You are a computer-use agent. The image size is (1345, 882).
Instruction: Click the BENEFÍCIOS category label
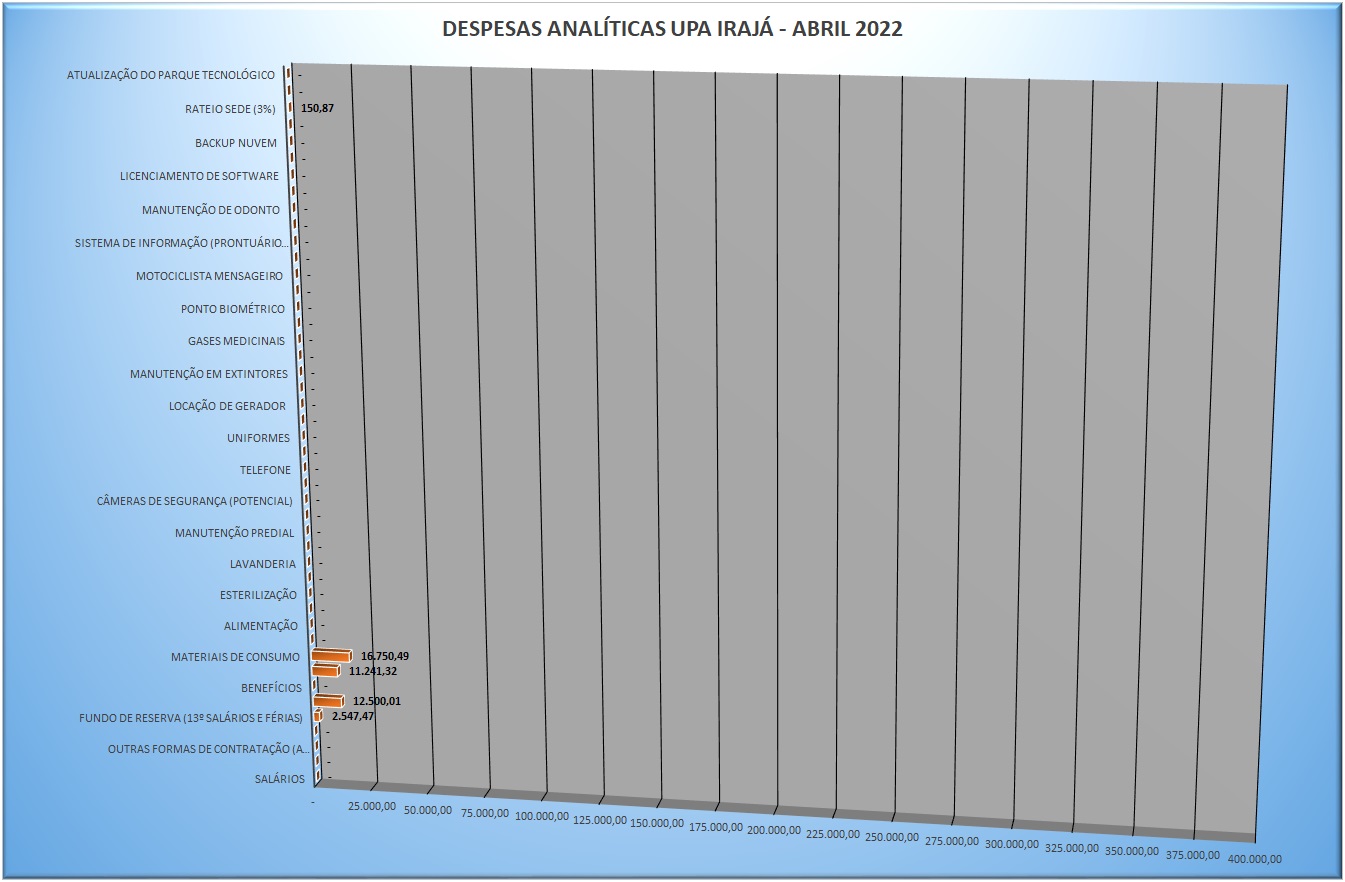272,688
